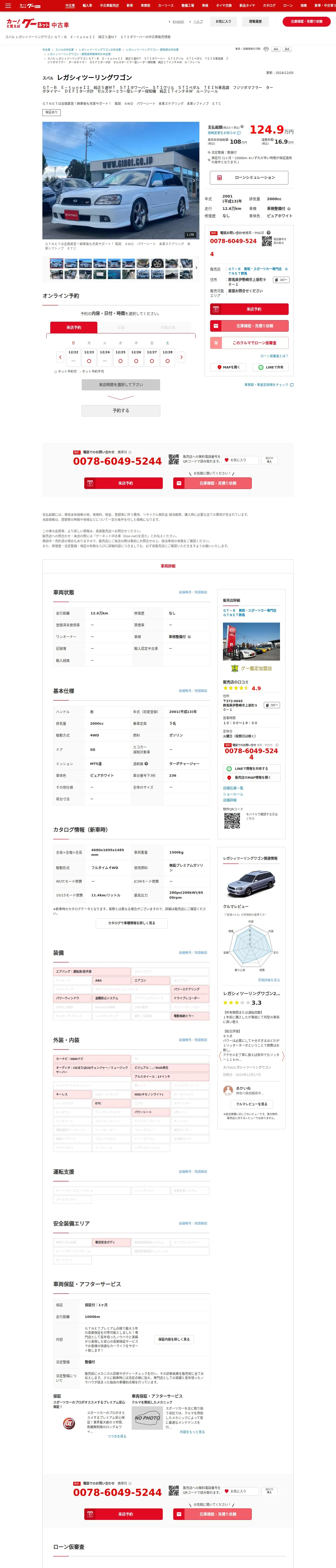Click the side-panel mail 在庫確認・見積り依頼 button
This screenshot has width=336, height=1568.
point(249,326)
